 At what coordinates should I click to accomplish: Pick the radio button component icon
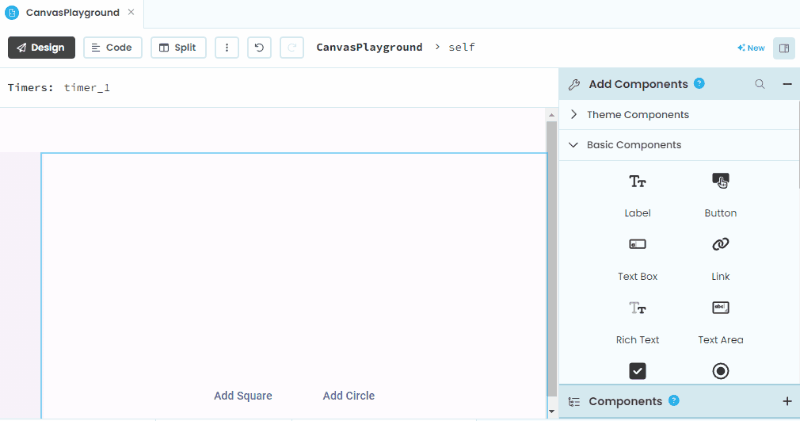[x=720, y=371]
